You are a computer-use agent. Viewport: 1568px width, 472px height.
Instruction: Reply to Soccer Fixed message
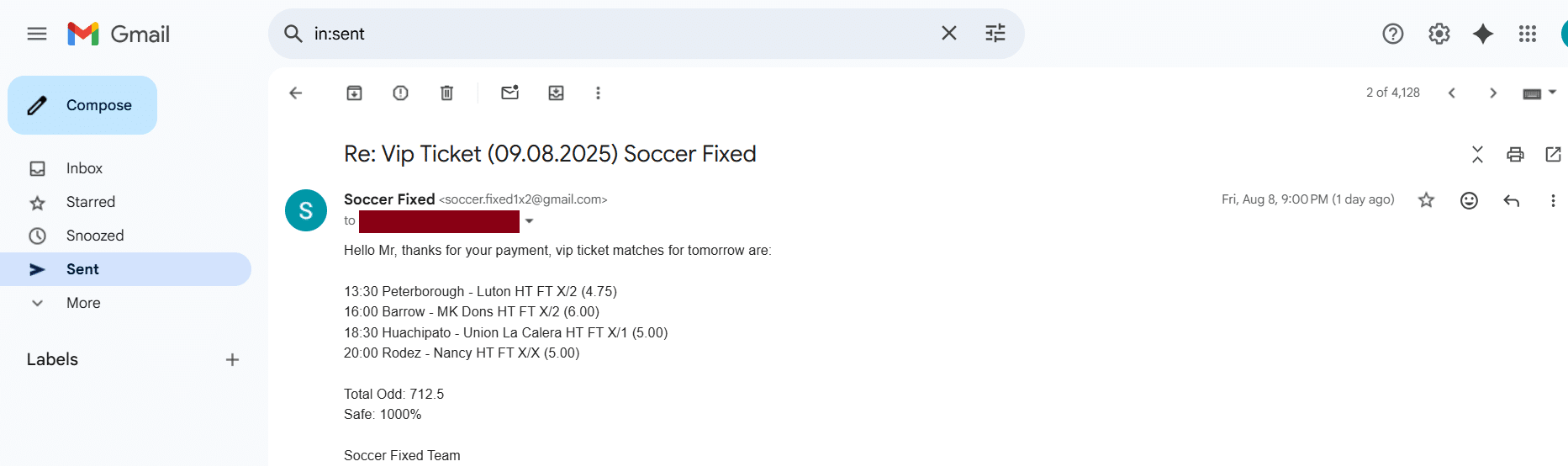tap(1512, 200)
